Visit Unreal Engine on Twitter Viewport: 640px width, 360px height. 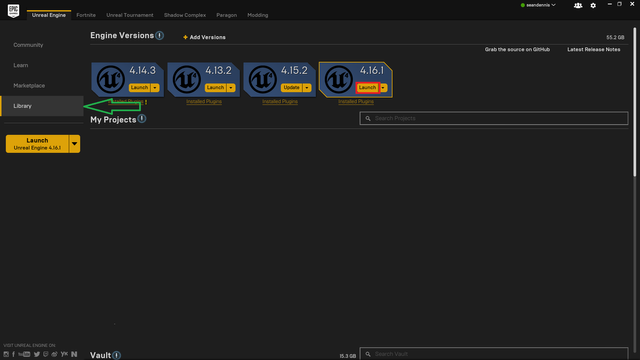37,354
